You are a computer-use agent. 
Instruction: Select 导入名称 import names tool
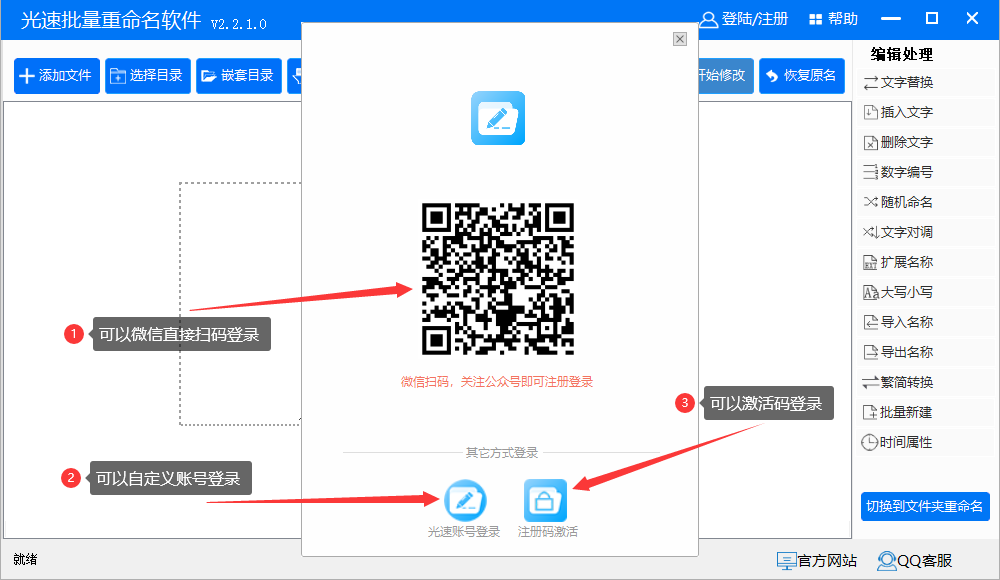pyautogui.click(x=899, y=322)
